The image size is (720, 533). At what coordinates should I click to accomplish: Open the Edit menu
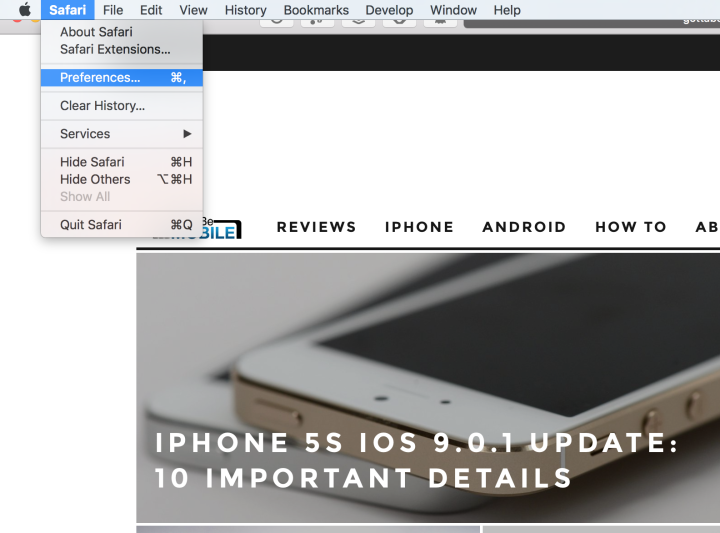151,10
